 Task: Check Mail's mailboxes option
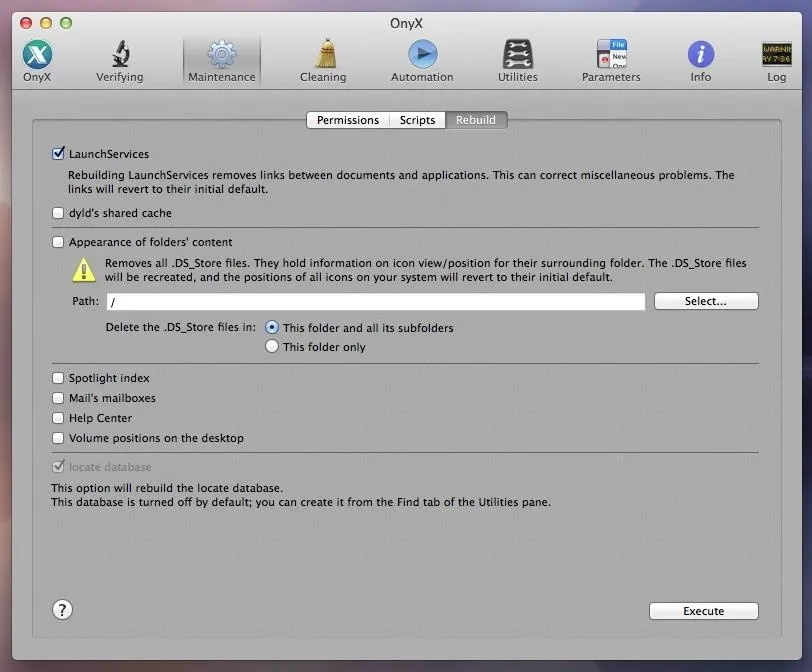58,398
